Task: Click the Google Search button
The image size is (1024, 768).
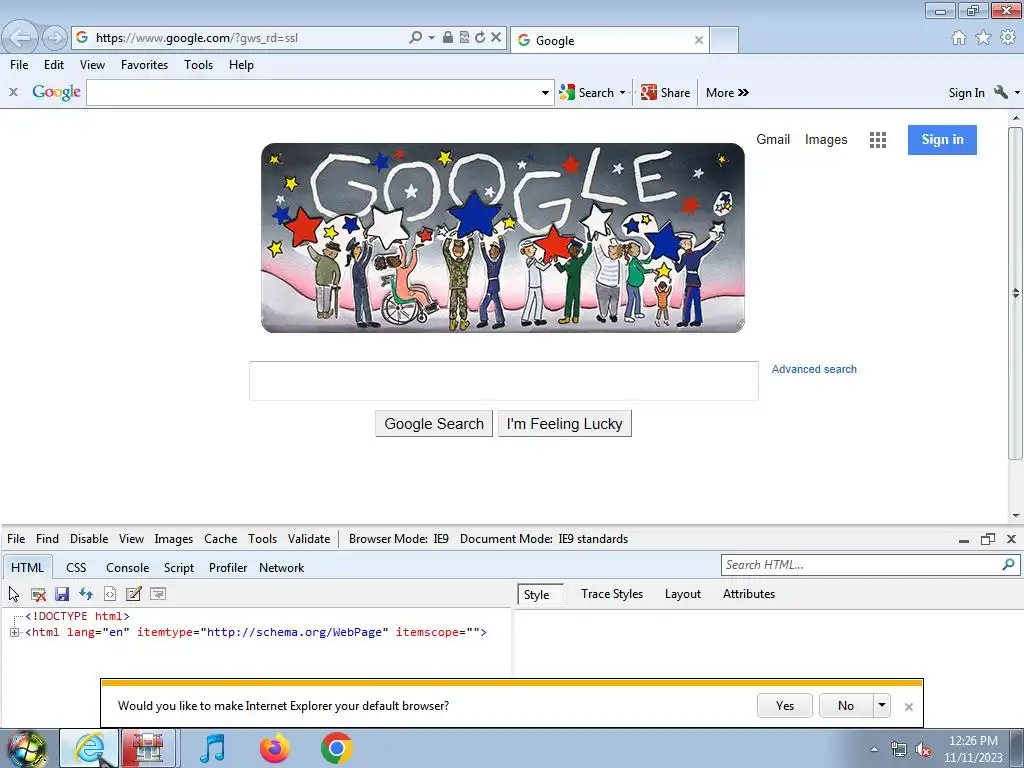Action: 434,424
